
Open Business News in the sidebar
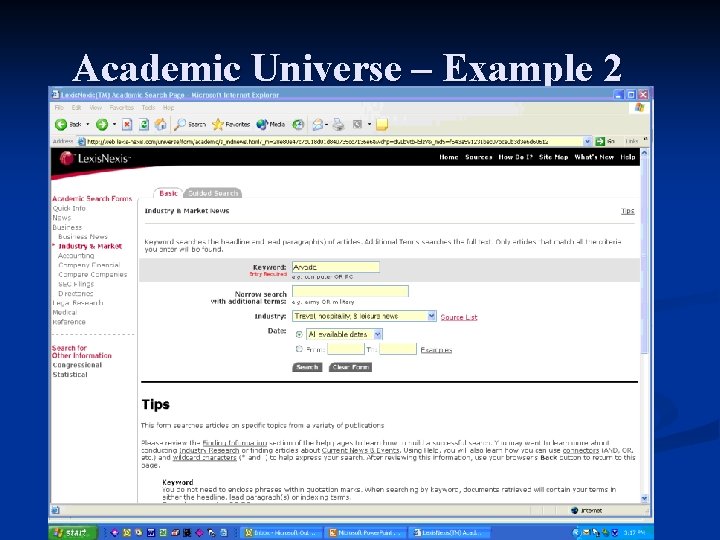point(83,236)
